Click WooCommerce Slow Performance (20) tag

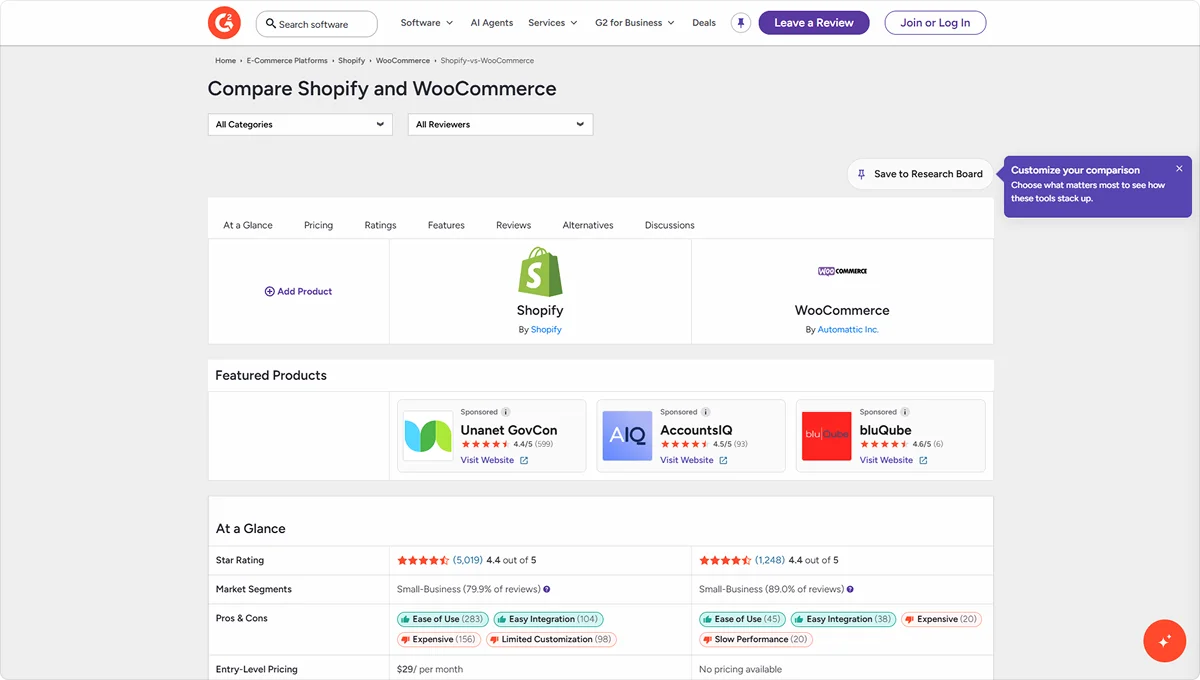click(756, 640)
